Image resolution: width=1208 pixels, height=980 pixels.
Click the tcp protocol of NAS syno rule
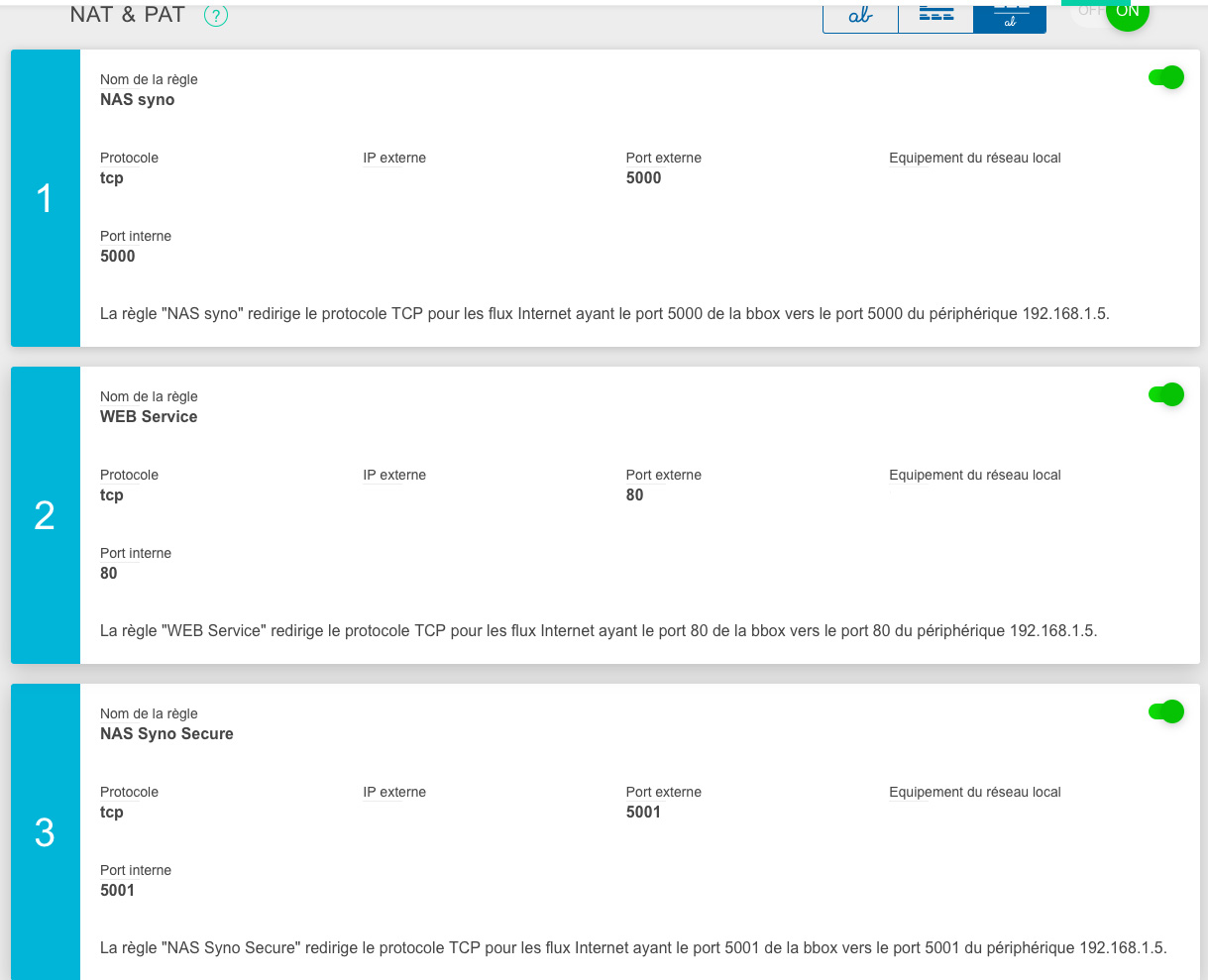point(111,178)
